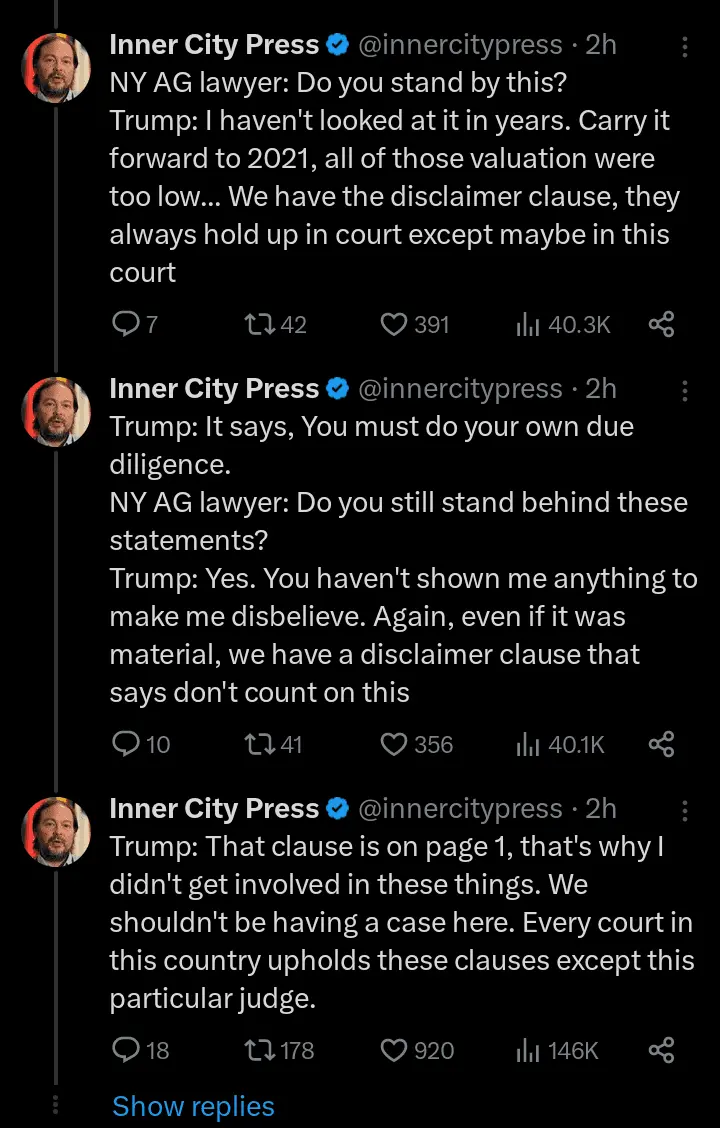Click Show replies link
Screen dimensions: 720x1128
coord(193,1106)
